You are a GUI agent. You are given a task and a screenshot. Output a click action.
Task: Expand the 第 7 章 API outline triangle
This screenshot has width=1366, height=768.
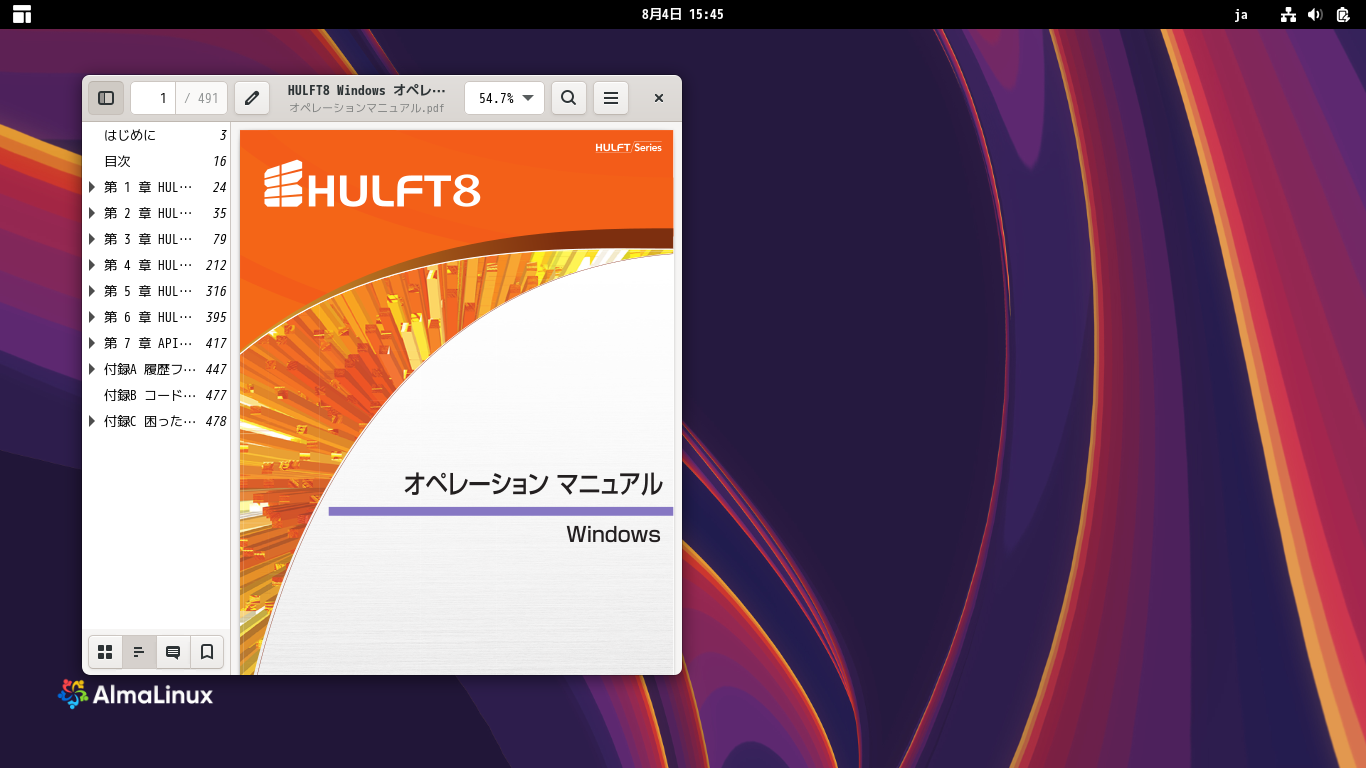(92, 343)
